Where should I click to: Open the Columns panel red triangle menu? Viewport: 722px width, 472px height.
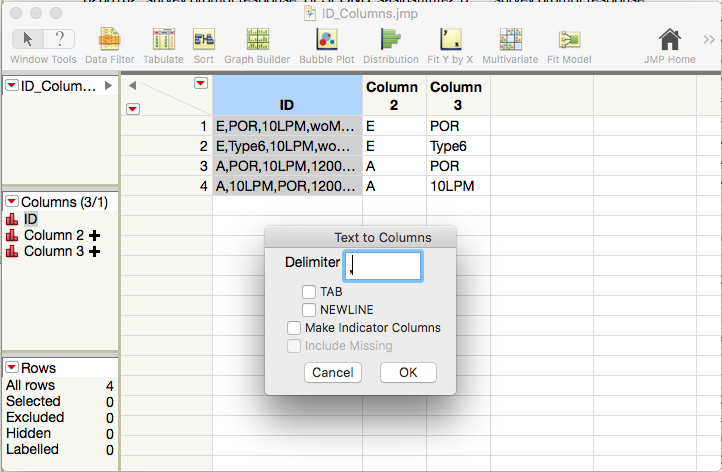(12, 202)
